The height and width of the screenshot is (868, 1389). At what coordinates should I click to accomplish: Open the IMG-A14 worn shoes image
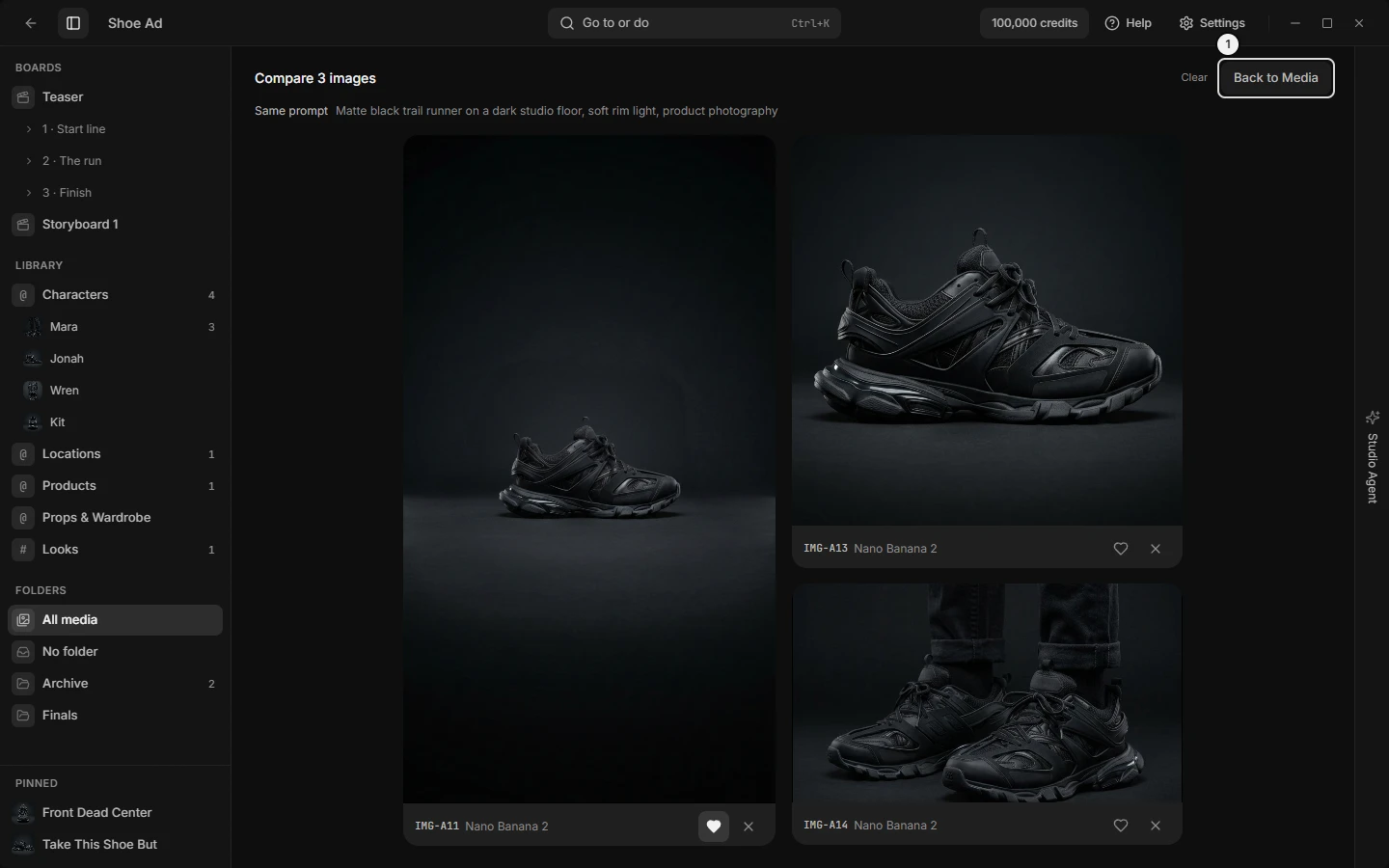tap(987, 692)
